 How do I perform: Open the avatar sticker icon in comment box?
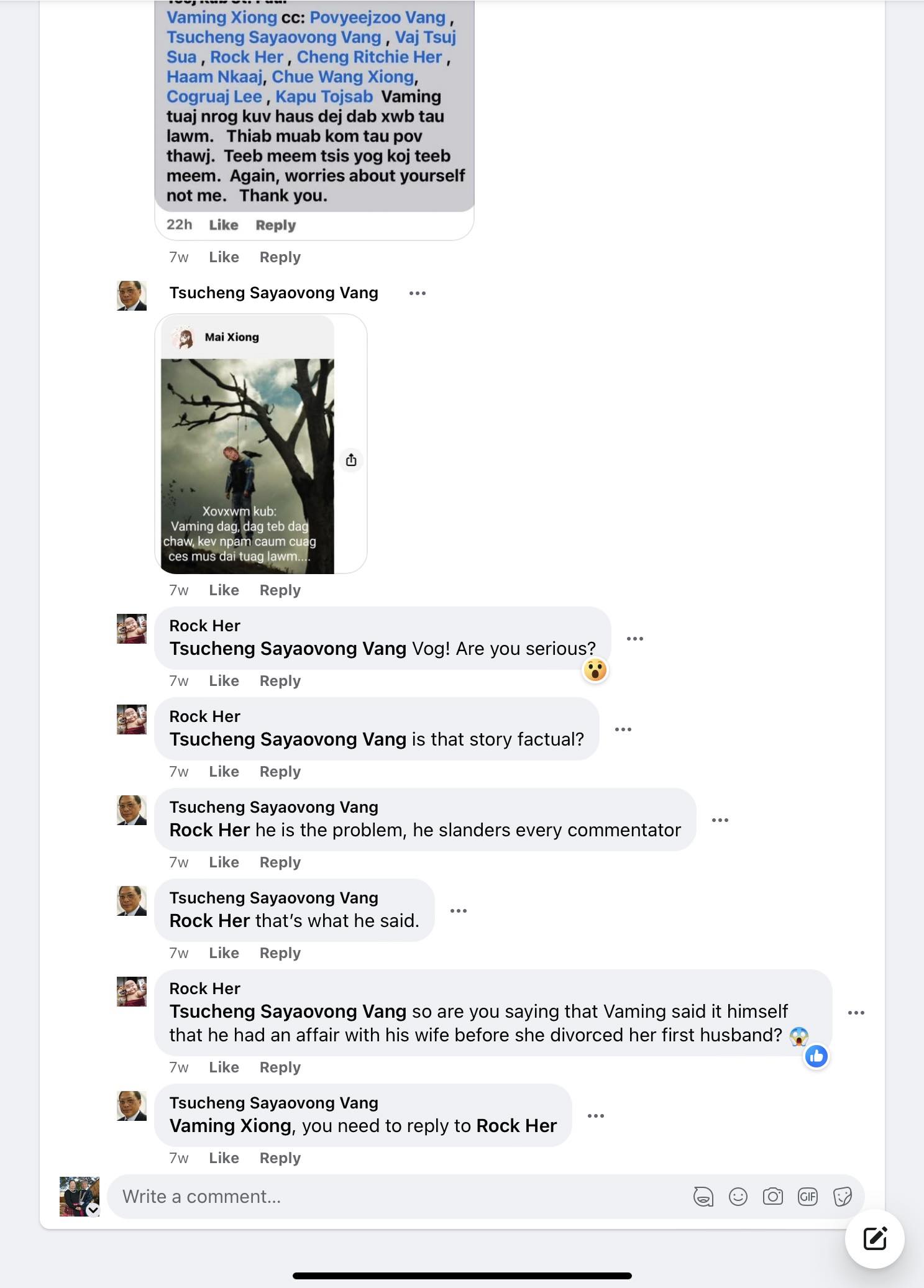coord(703,1197)
